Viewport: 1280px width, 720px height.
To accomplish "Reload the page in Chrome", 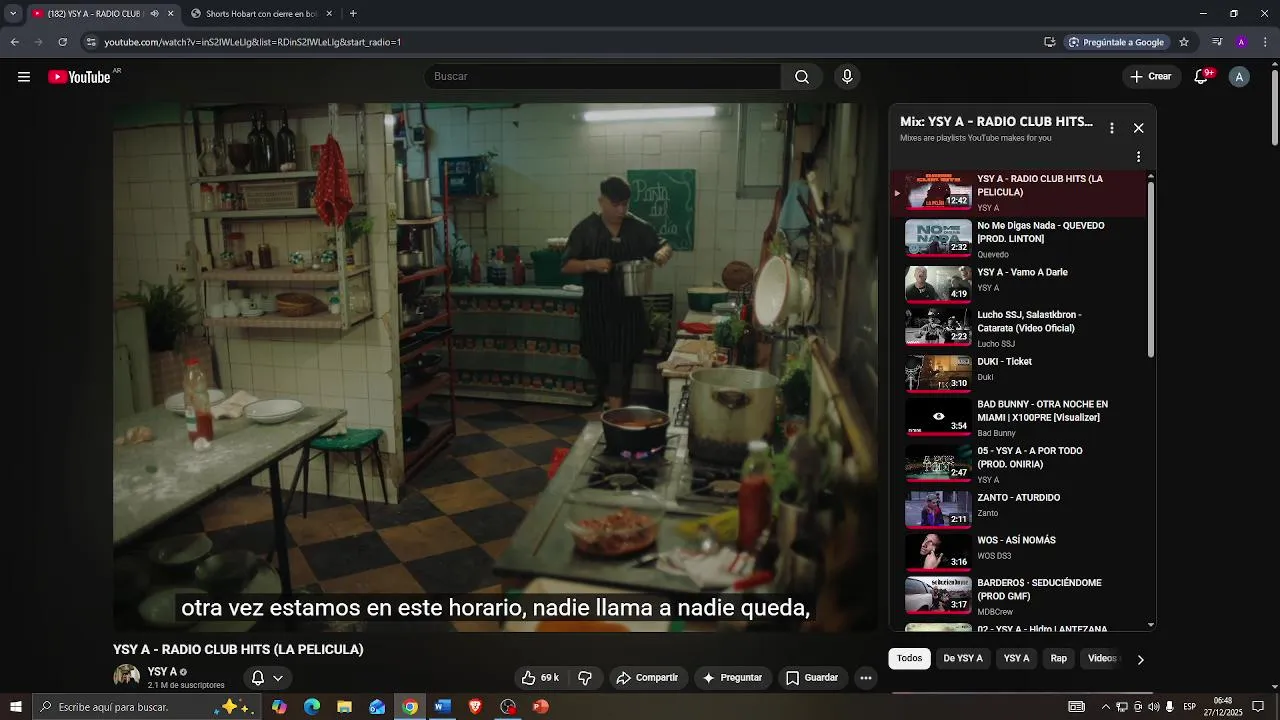I will [x=62, y=42].
